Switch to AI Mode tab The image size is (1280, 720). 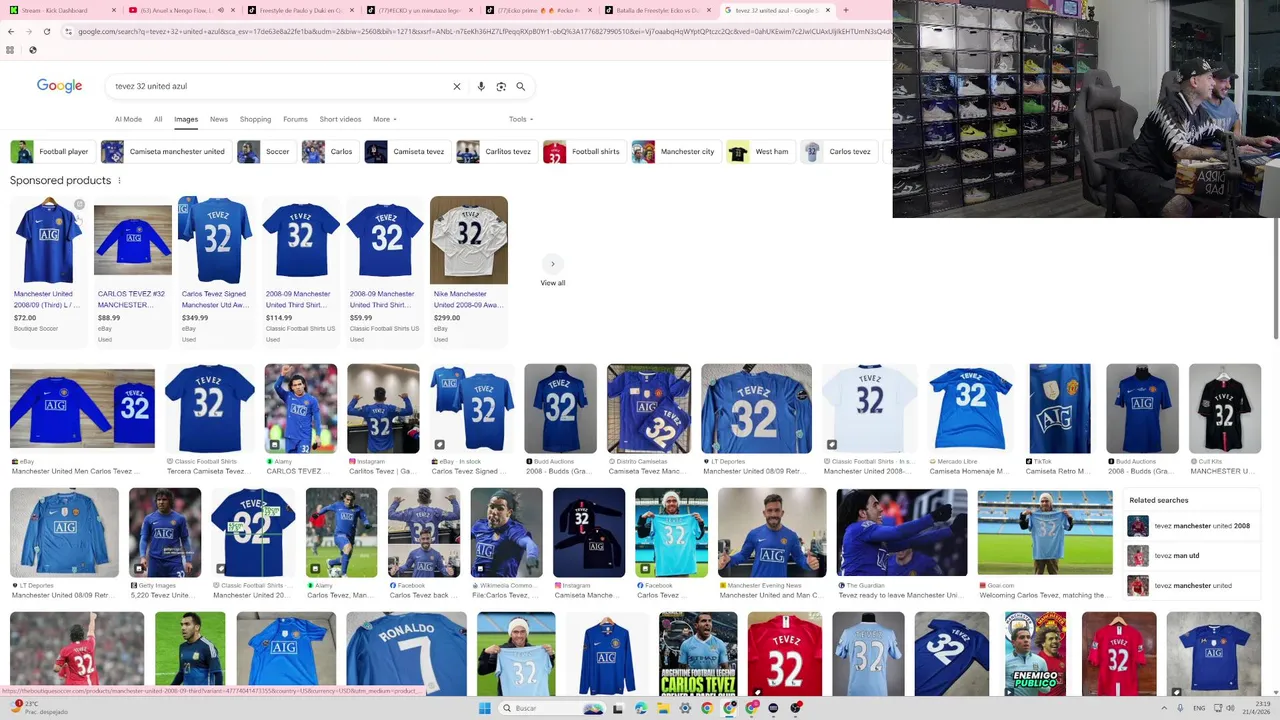pyautogui.click(x=128, y=119)
